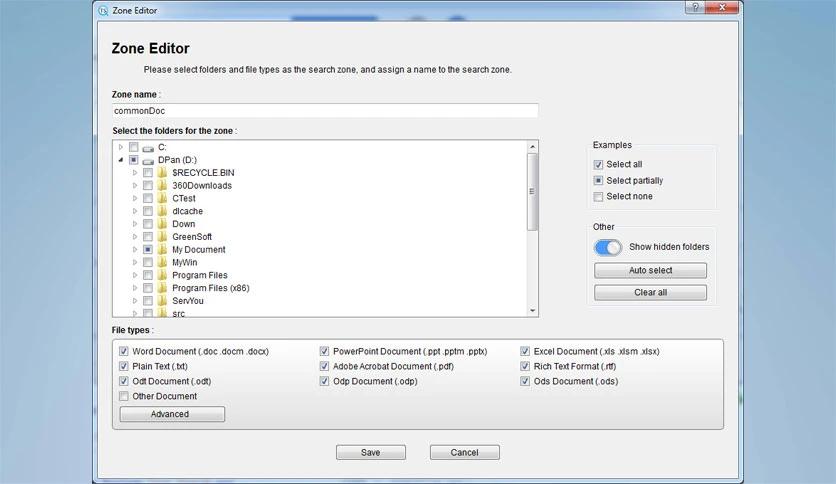Viewport: 836px width, 484px height.
Task: Enable the Other Document checkbox
Action: [124, 396]
